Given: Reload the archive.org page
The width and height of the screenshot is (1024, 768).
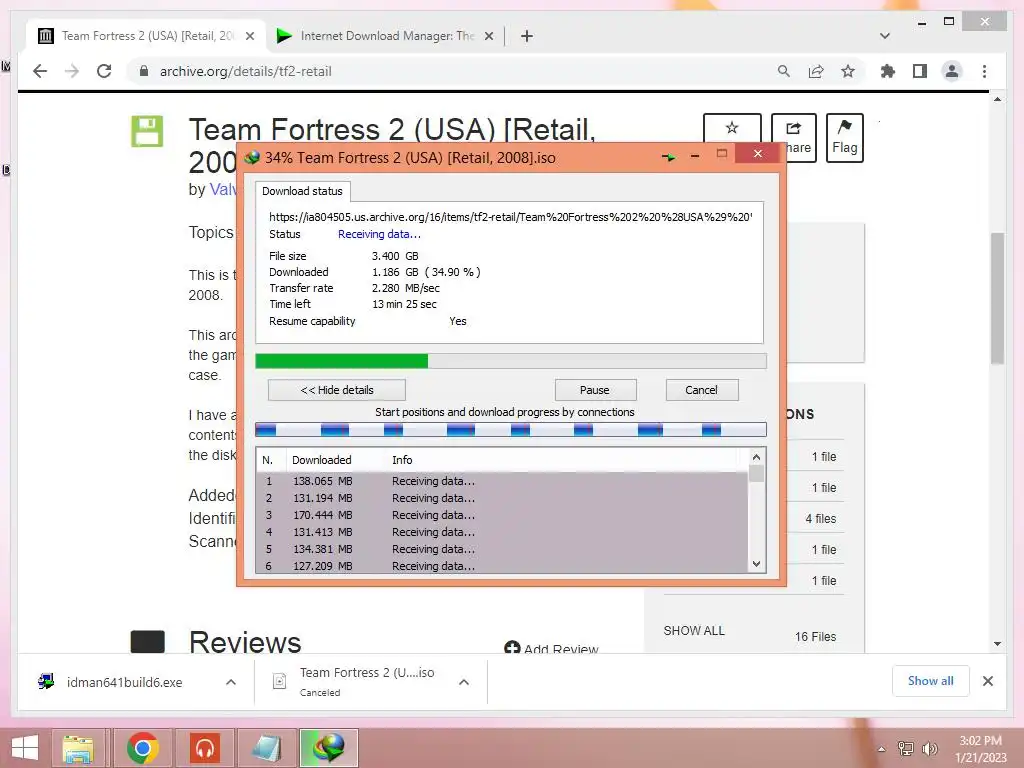Looking at the screenshot, I should [104, 71].
